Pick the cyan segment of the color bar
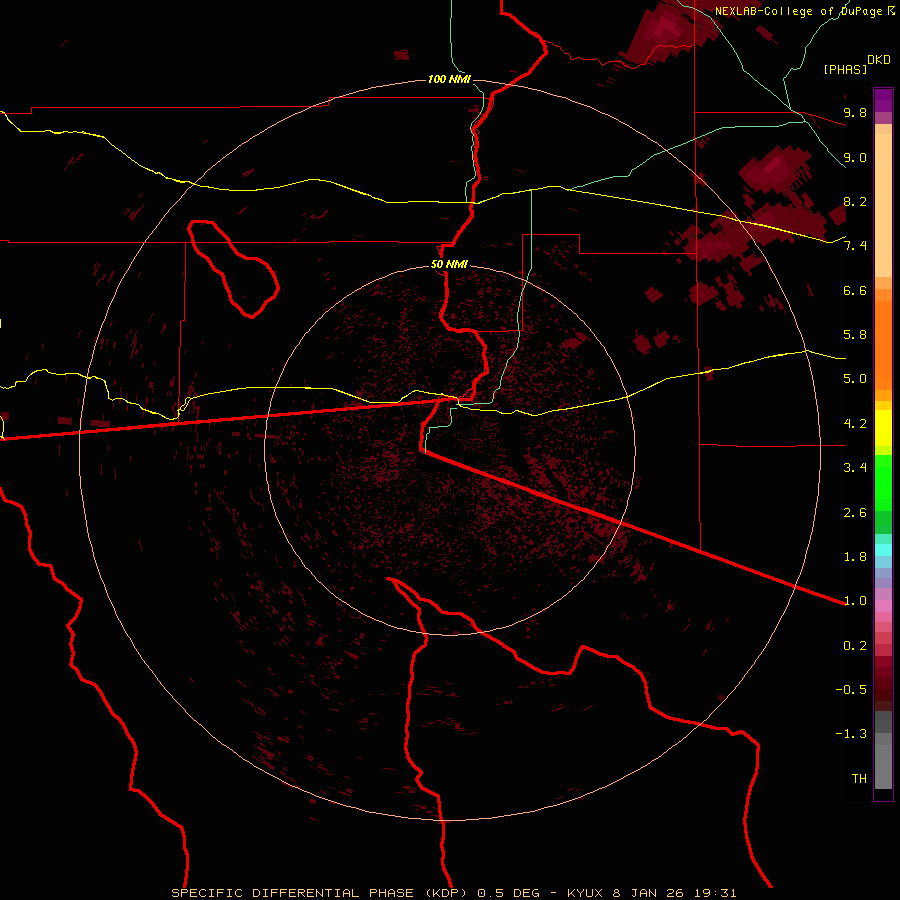The width and height of the screenshot is (900, 900). click(883, 550)
